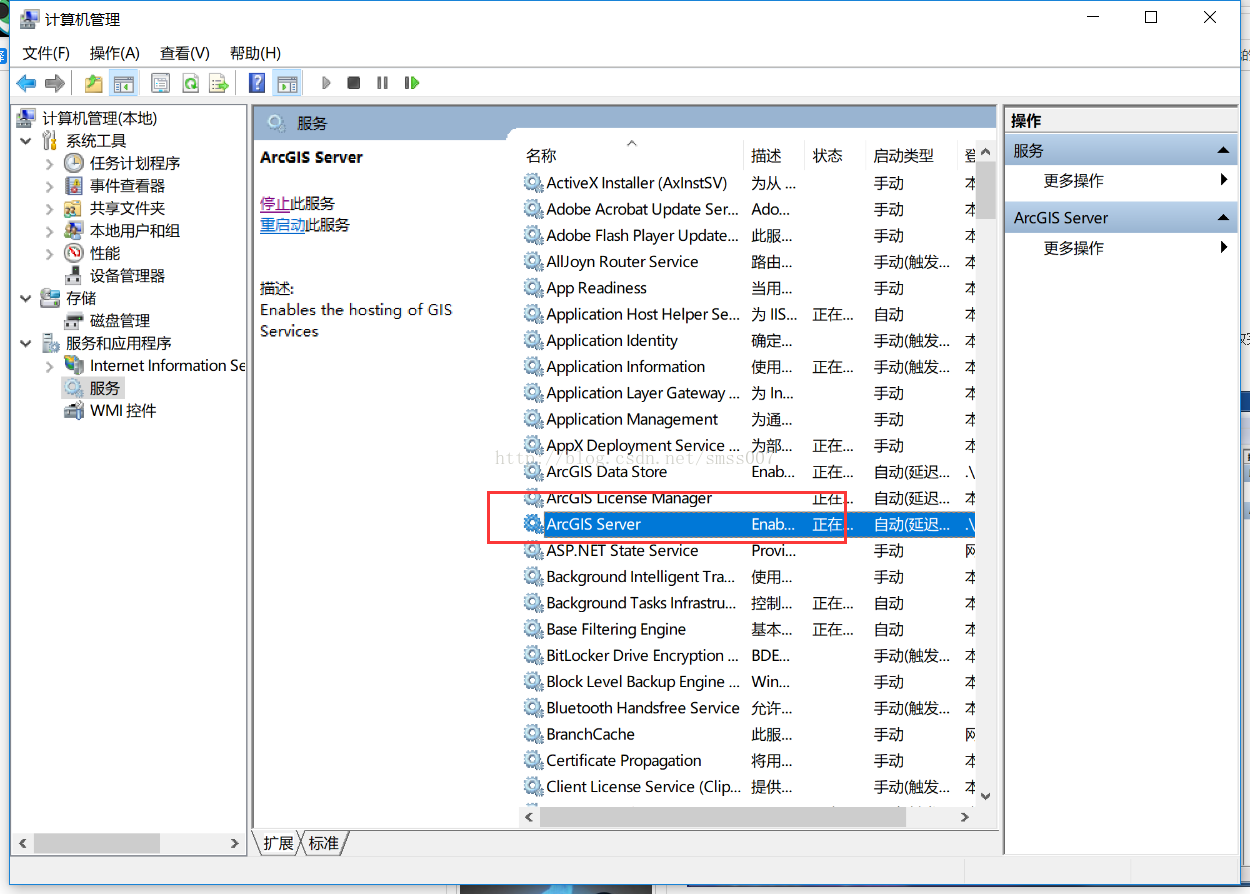The height and width of the screenshot is (894, 1250).
Task: Click the 任务计划程序 clock icon
Action: [x=74, y=163]
